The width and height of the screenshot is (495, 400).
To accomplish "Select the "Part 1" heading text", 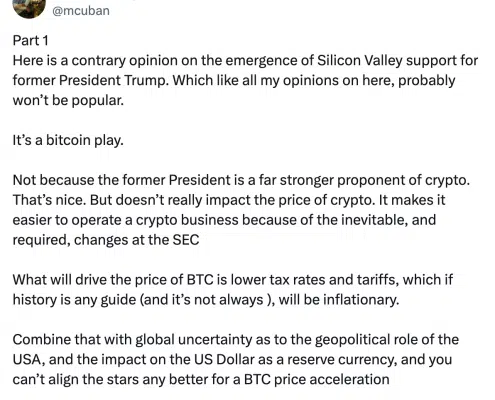I will click(31, 41).
